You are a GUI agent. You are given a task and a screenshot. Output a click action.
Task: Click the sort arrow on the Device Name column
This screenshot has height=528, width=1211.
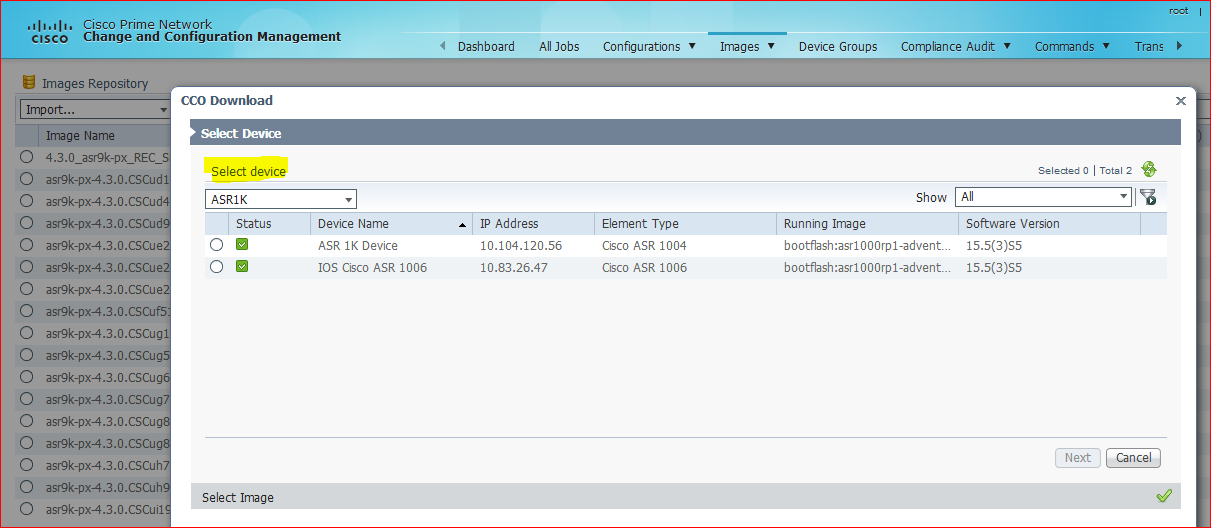click(x=462, y=225)
